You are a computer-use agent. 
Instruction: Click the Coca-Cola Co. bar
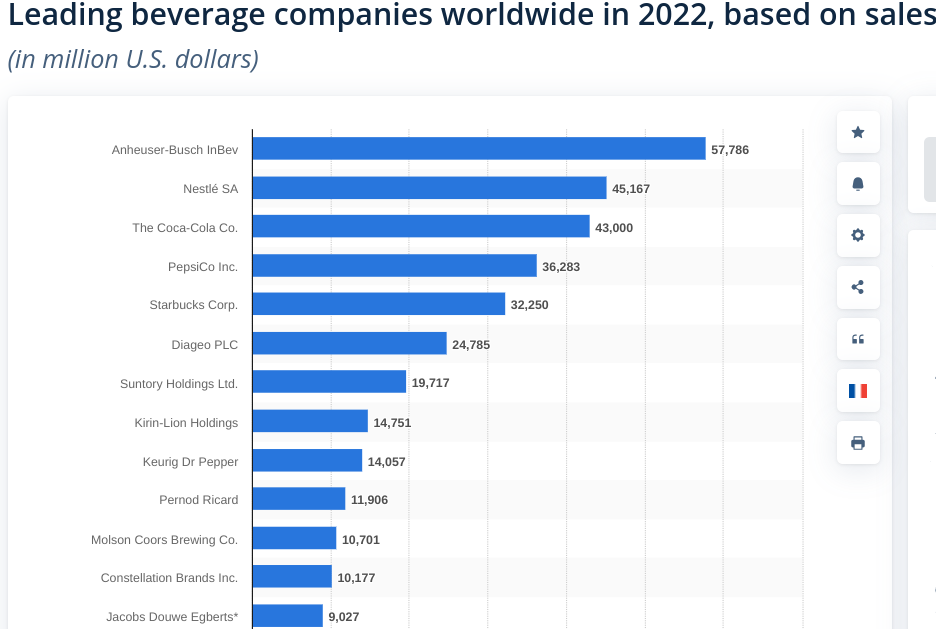click(421, 226)
